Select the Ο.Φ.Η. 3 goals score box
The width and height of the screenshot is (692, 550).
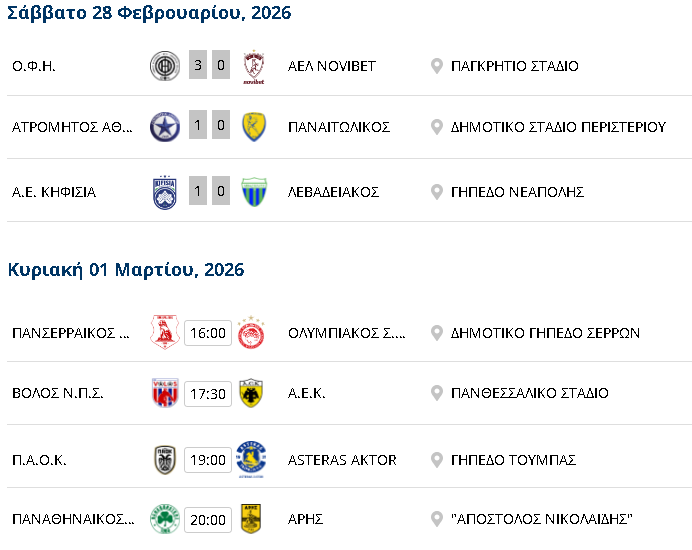(x=198, y=66)
